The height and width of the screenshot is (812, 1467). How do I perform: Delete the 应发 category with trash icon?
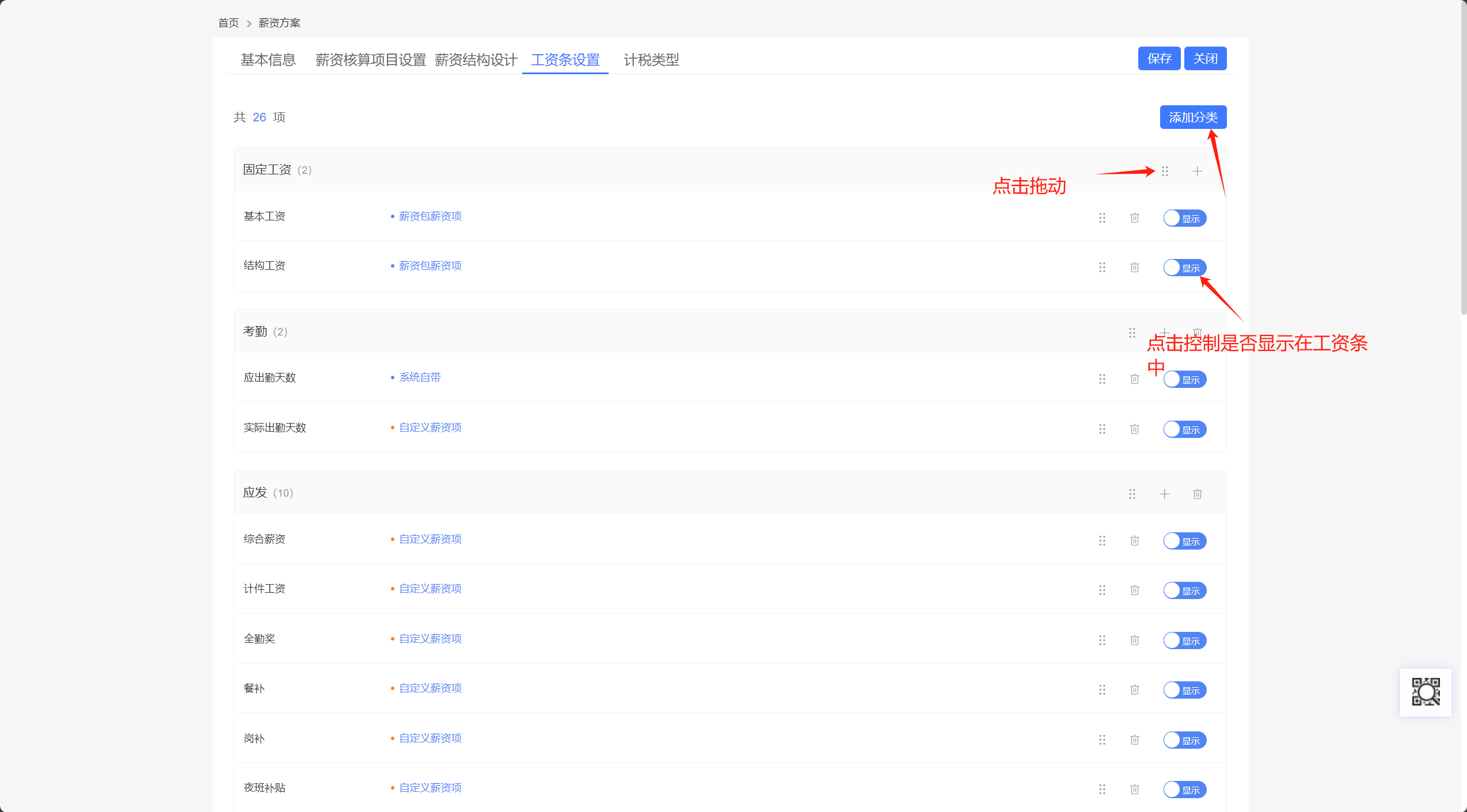pos(1197,494)
